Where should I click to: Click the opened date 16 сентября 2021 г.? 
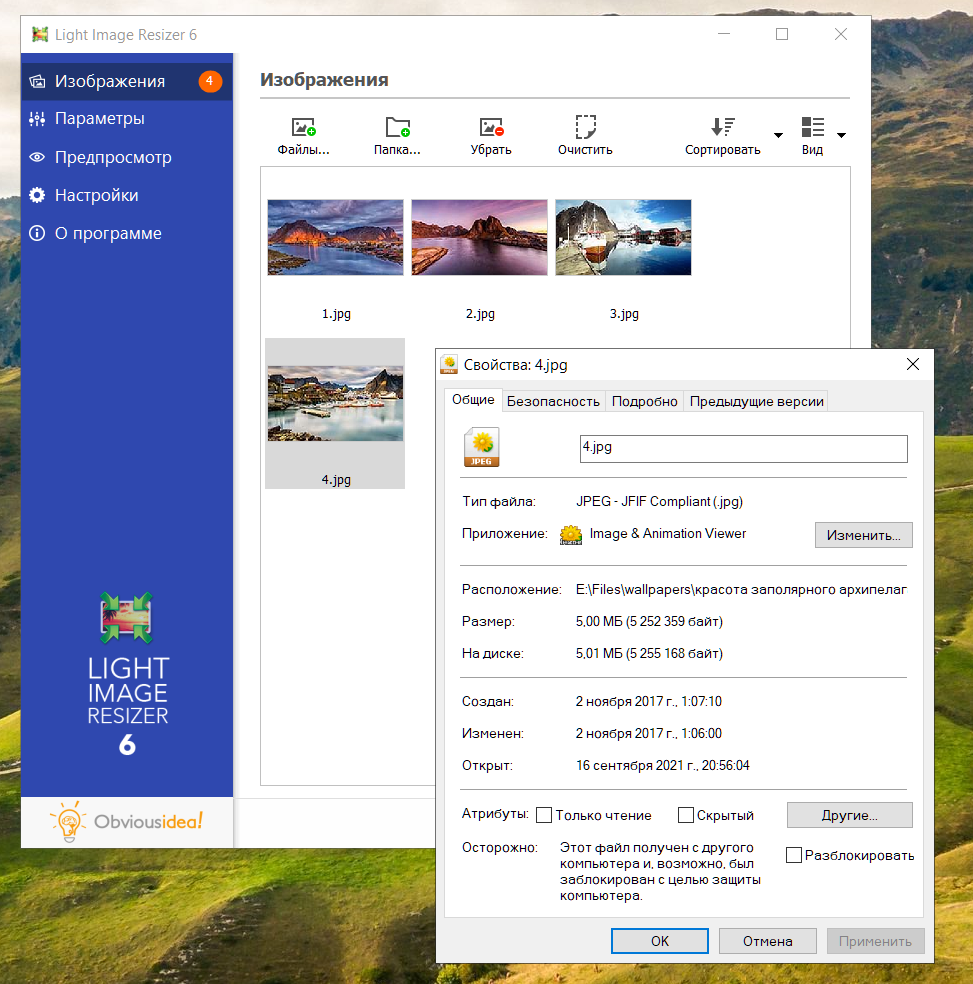point(662,765)
